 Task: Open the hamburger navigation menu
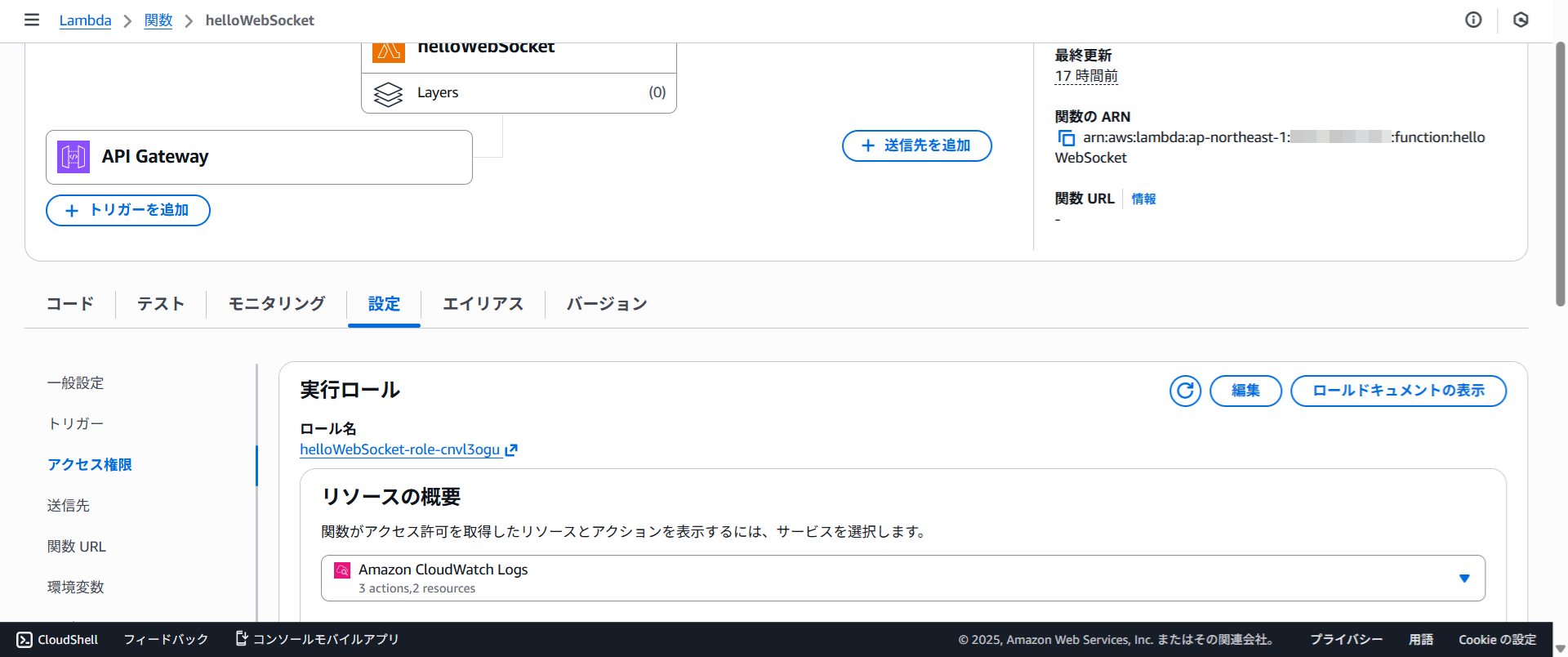(x=32, y=20)
